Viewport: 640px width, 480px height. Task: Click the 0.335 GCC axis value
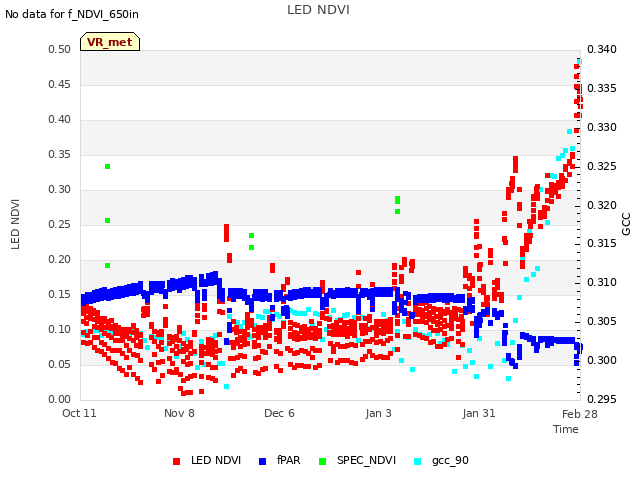(602, 89)
